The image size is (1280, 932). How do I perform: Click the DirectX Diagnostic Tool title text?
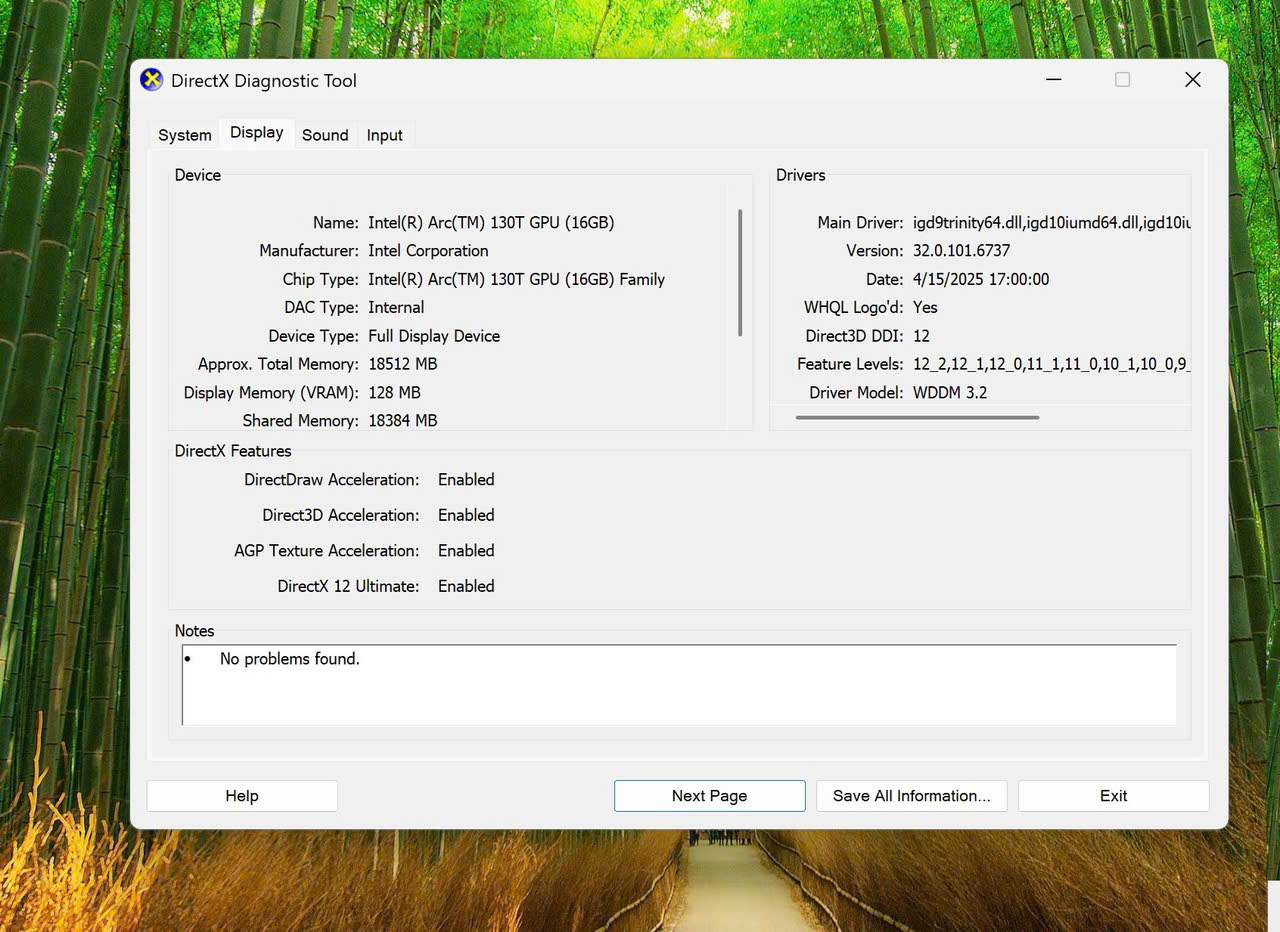point(264,81)
